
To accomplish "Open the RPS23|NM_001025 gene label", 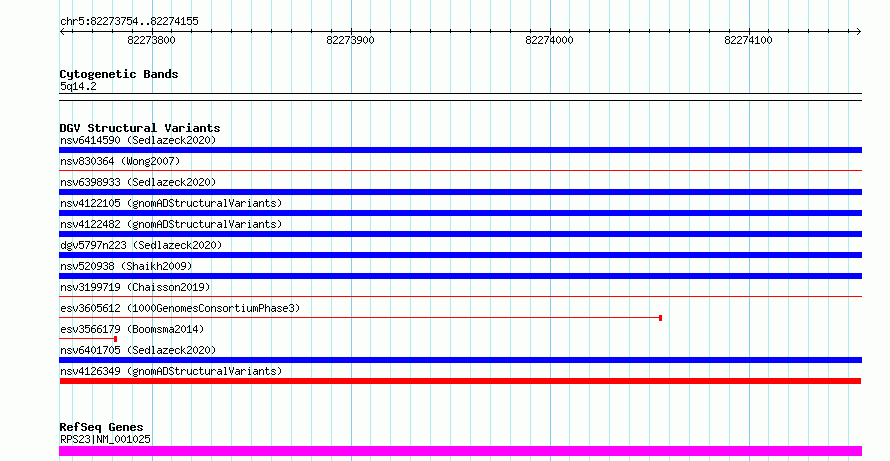I will tap(105, 439).
